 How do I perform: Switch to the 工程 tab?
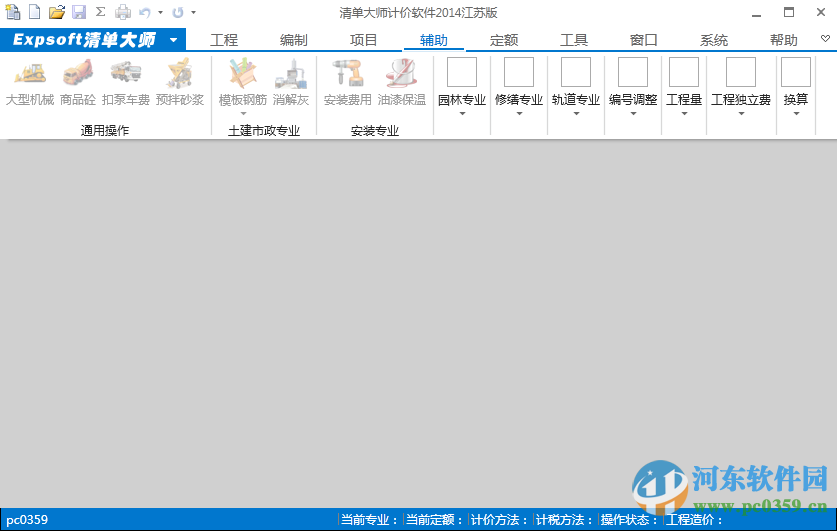(x=224, y=40)
